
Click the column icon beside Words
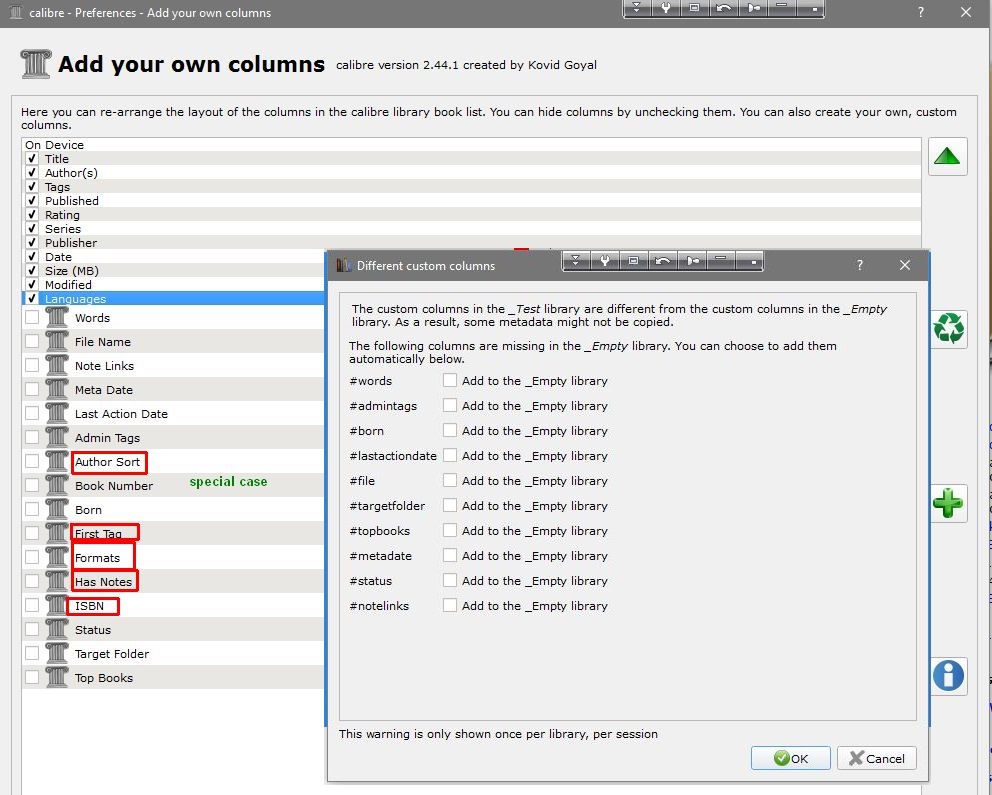(56, 317)
